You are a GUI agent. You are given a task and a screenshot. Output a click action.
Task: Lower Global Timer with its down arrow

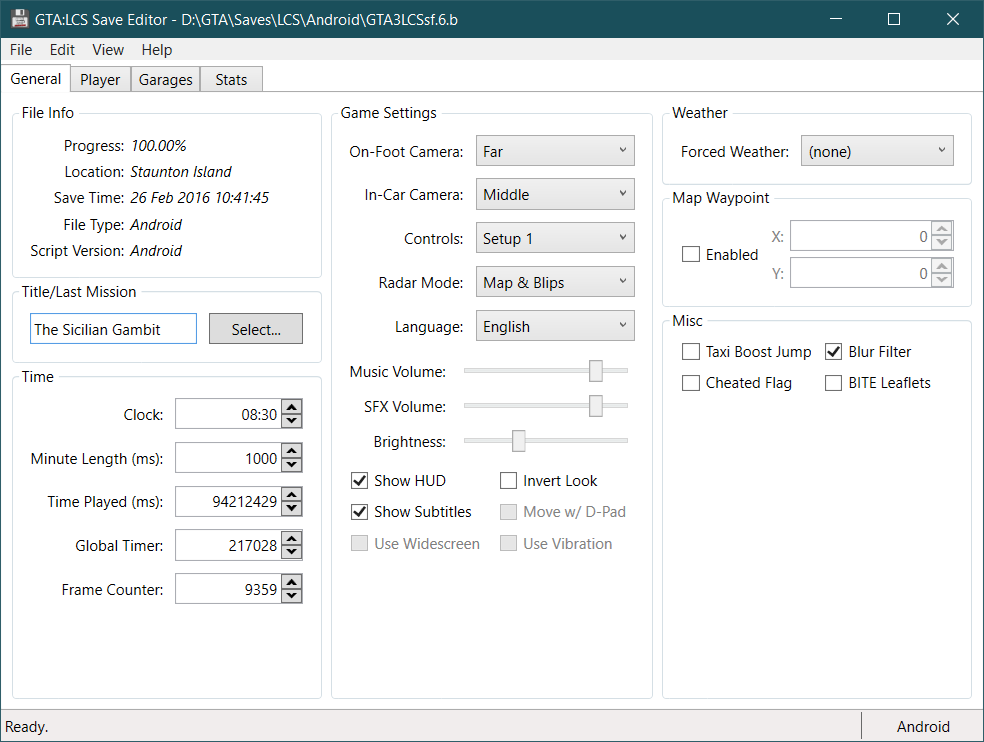coord(292,552)
